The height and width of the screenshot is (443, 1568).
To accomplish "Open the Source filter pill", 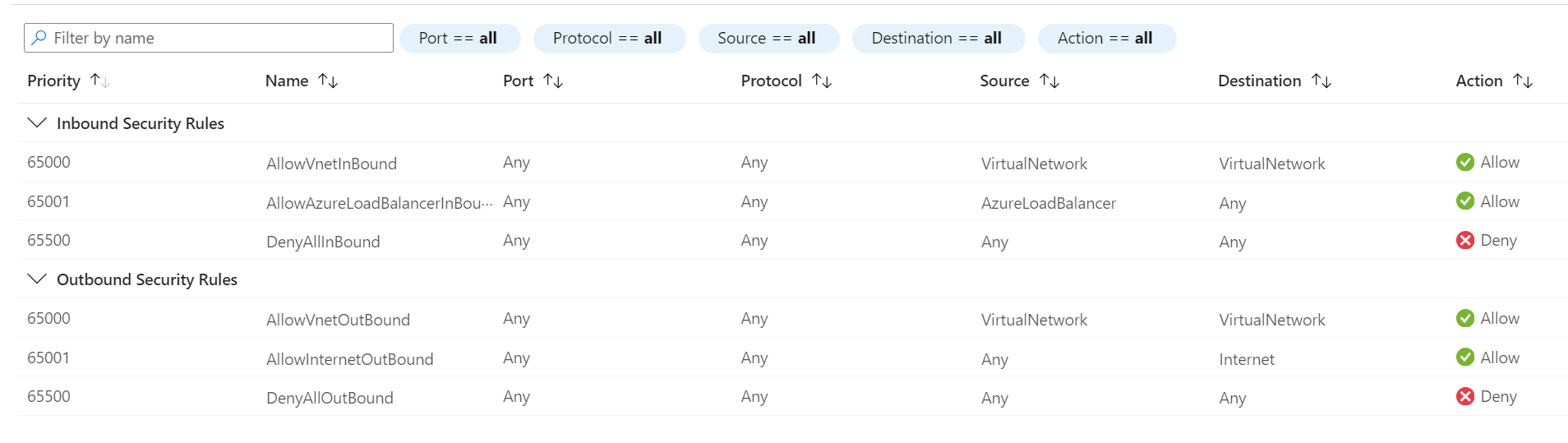I will click(768, 39).
